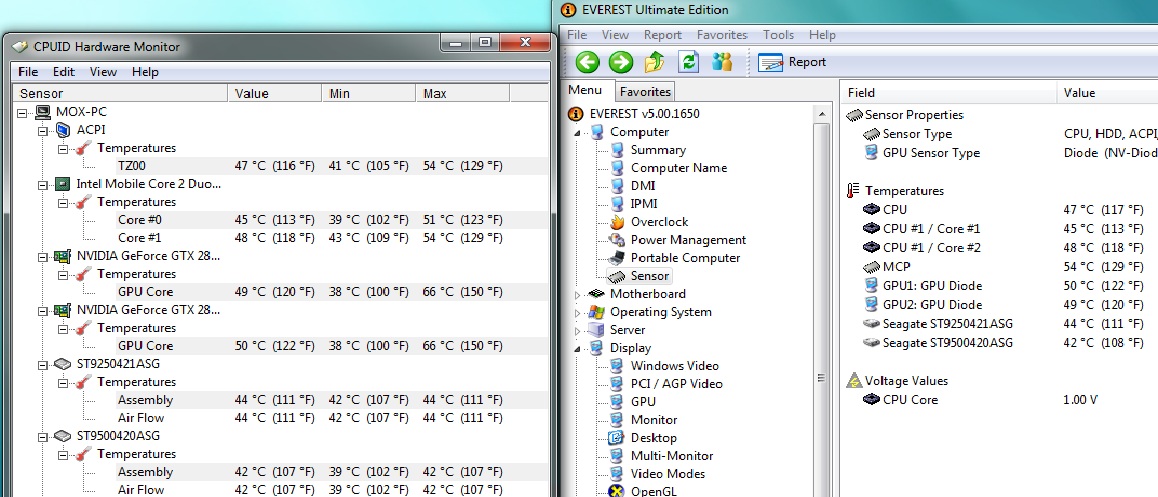This screenshot has height=497, width=1158.
Task: Collapse the ST9250421ASG drive node
Action: pyautogui.click(x=43, y=364)
